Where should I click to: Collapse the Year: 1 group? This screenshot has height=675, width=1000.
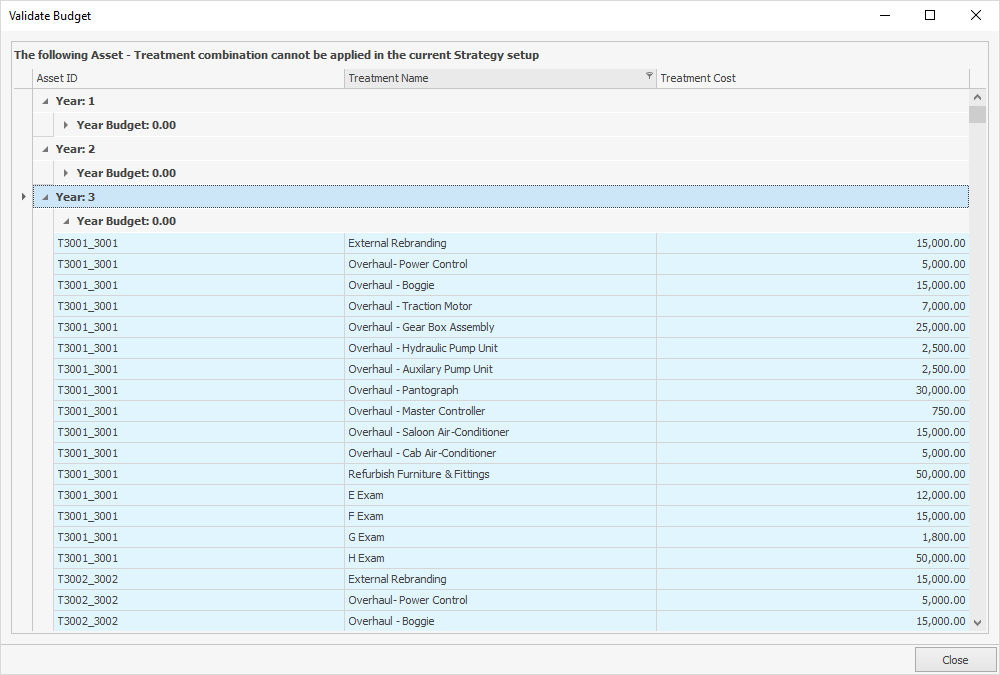[x=45, y=101]
